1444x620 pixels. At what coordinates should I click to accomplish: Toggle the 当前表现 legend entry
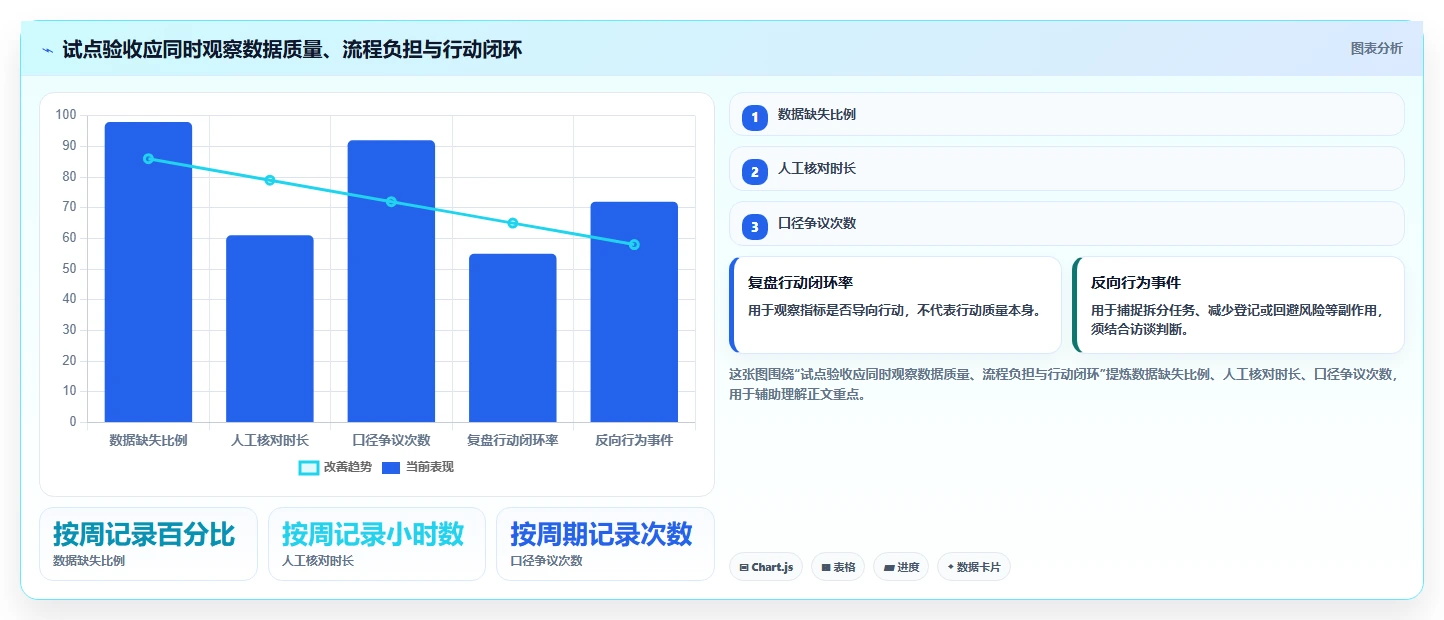[418, 467]
